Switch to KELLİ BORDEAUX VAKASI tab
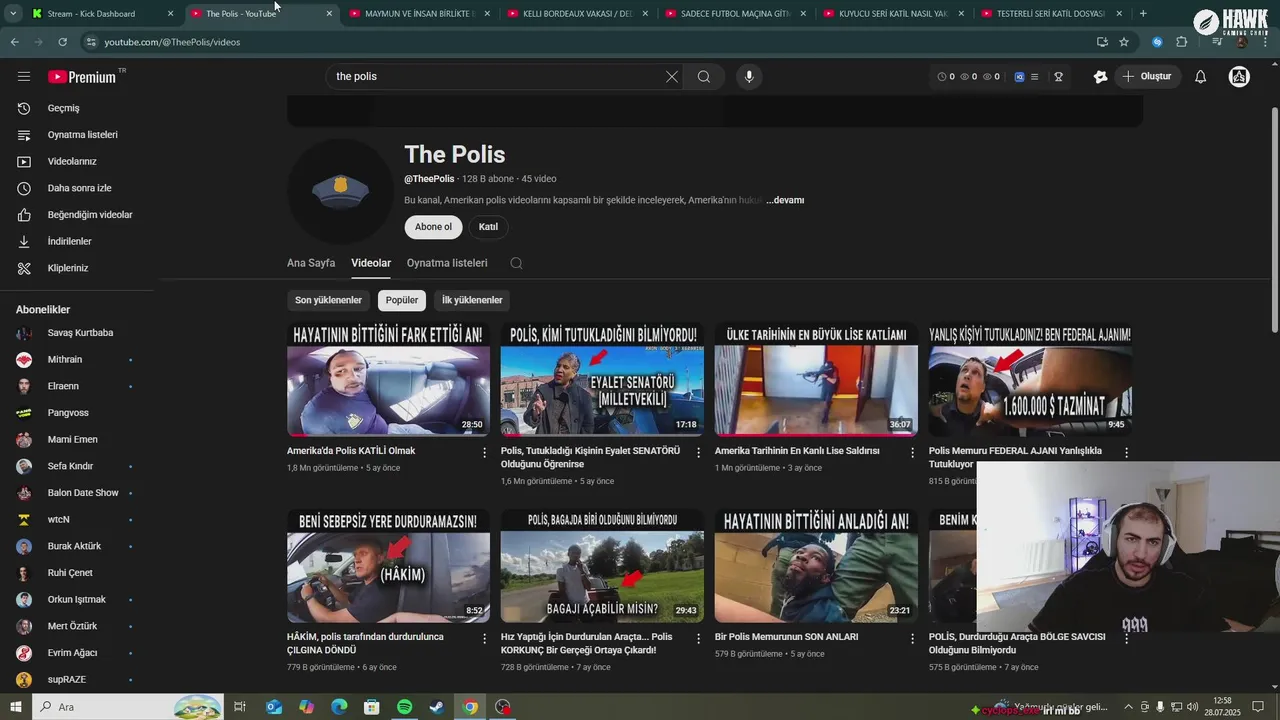 (x=580, y=14)
